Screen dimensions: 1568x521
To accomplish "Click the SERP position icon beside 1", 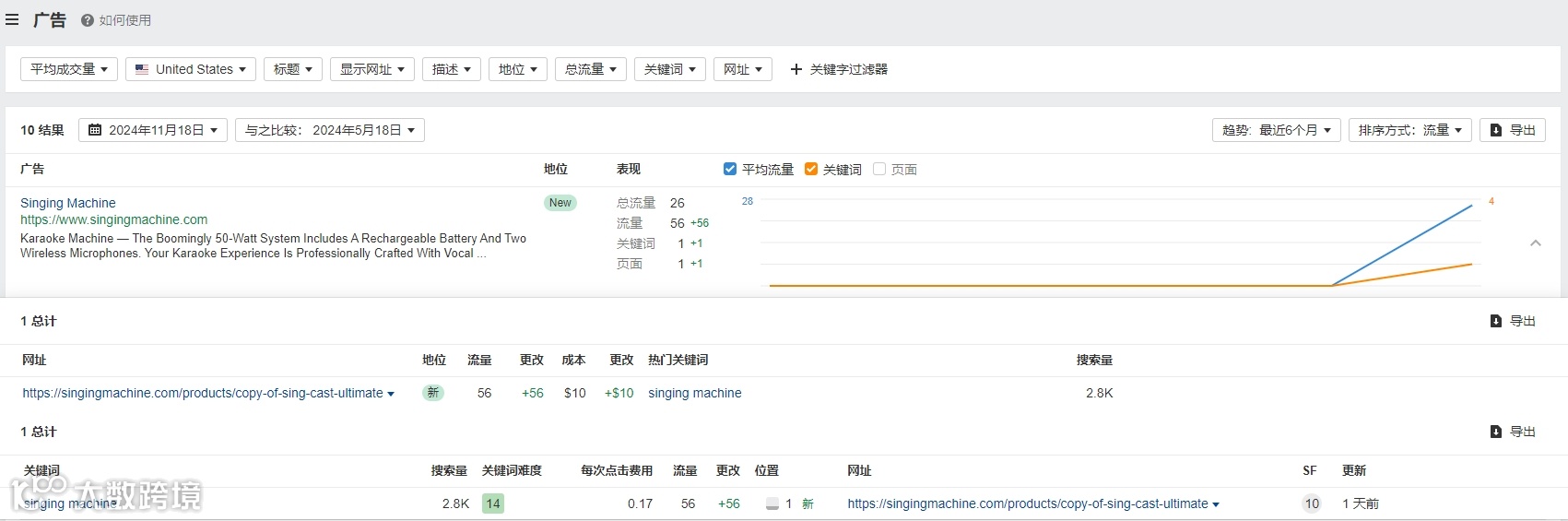I will (x=772, y=503).
